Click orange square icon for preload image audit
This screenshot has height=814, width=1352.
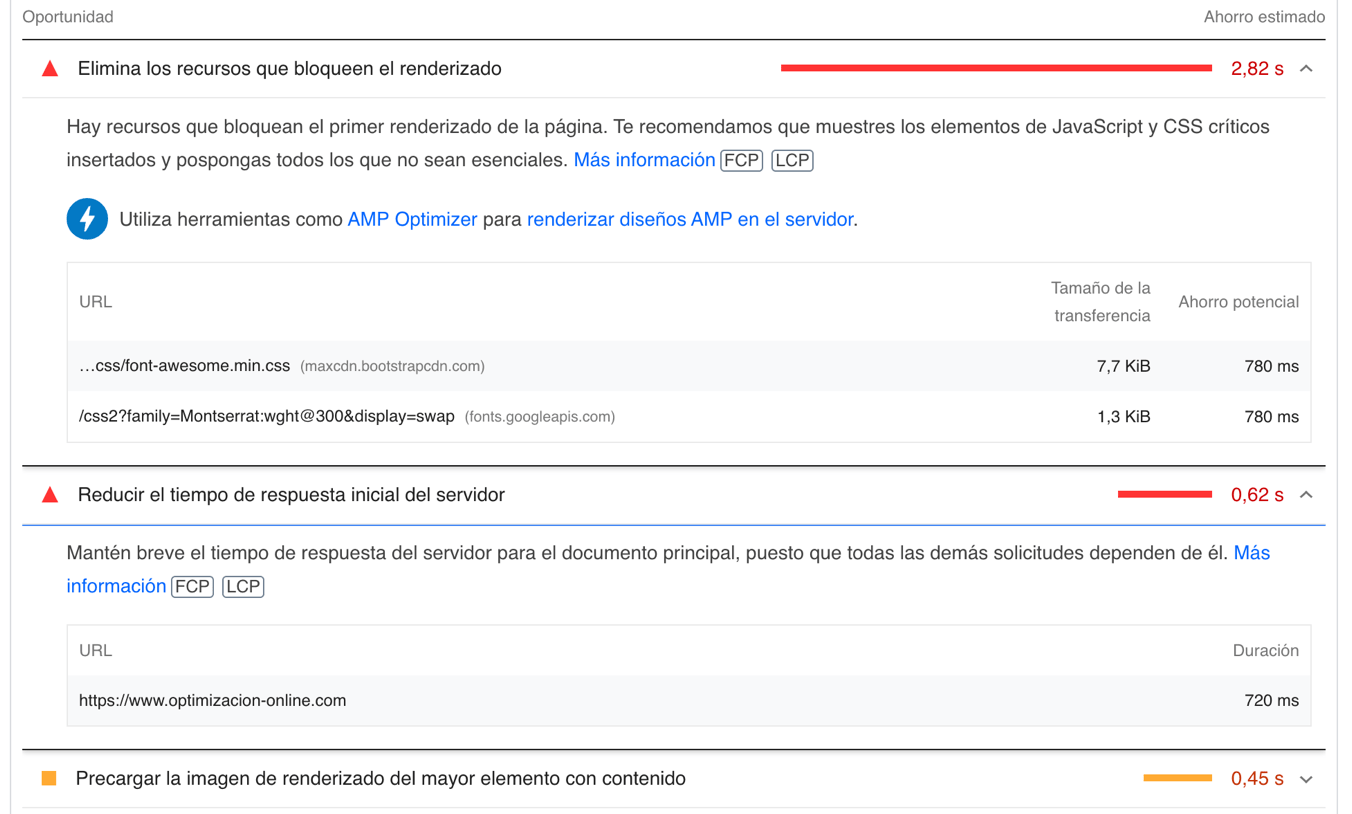pyautogui.click(x=49, y=778)
